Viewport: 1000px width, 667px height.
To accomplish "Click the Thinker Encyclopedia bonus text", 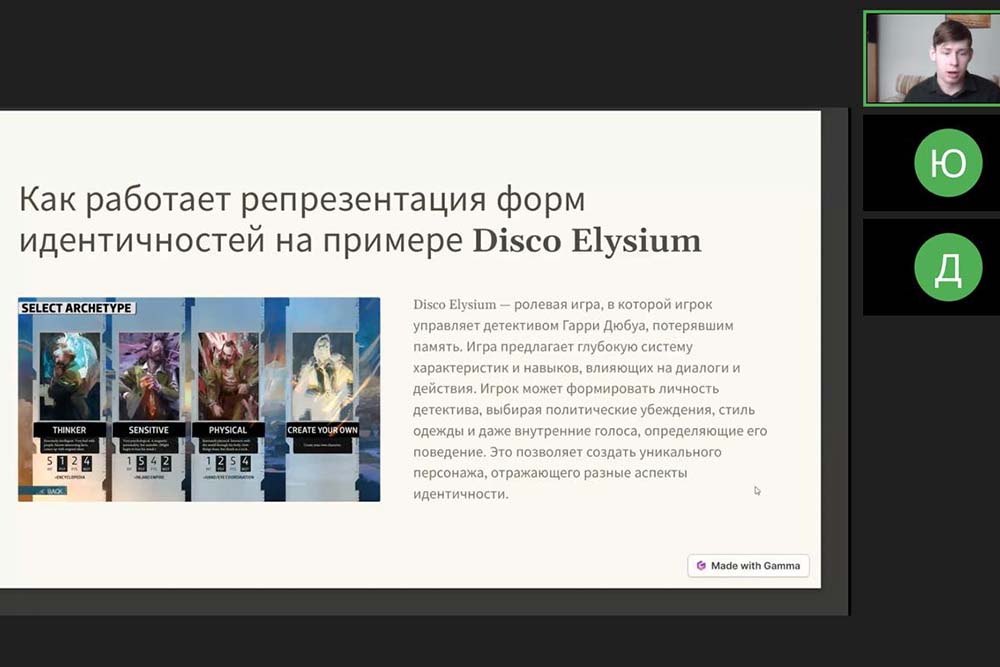I will (70, 479).
